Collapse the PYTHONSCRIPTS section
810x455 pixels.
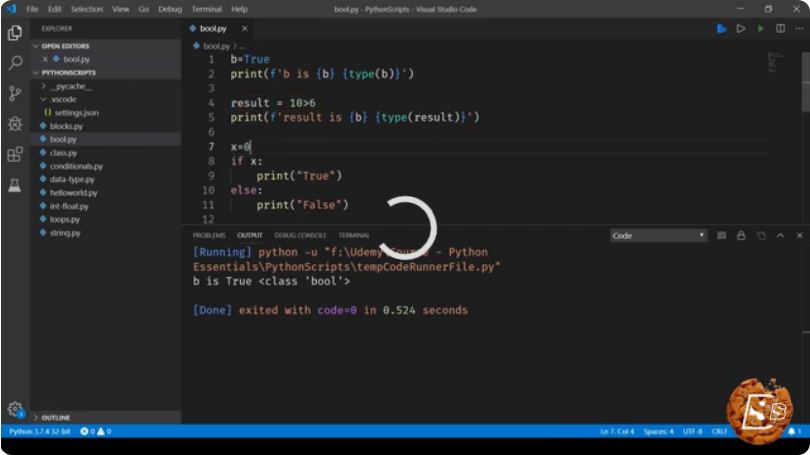click(68, 73)
